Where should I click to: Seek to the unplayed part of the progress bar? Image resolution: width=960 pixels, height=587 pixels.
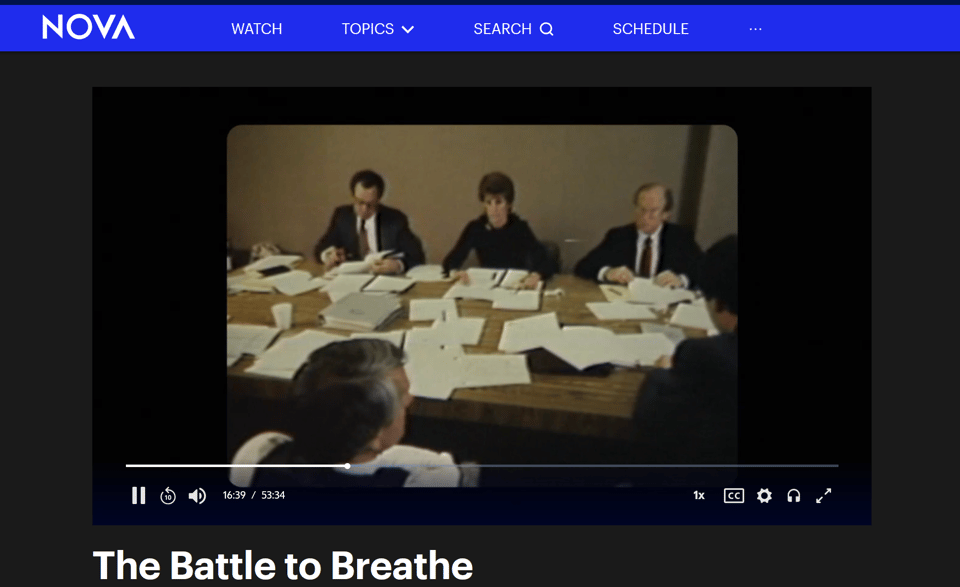pos(594,466)
